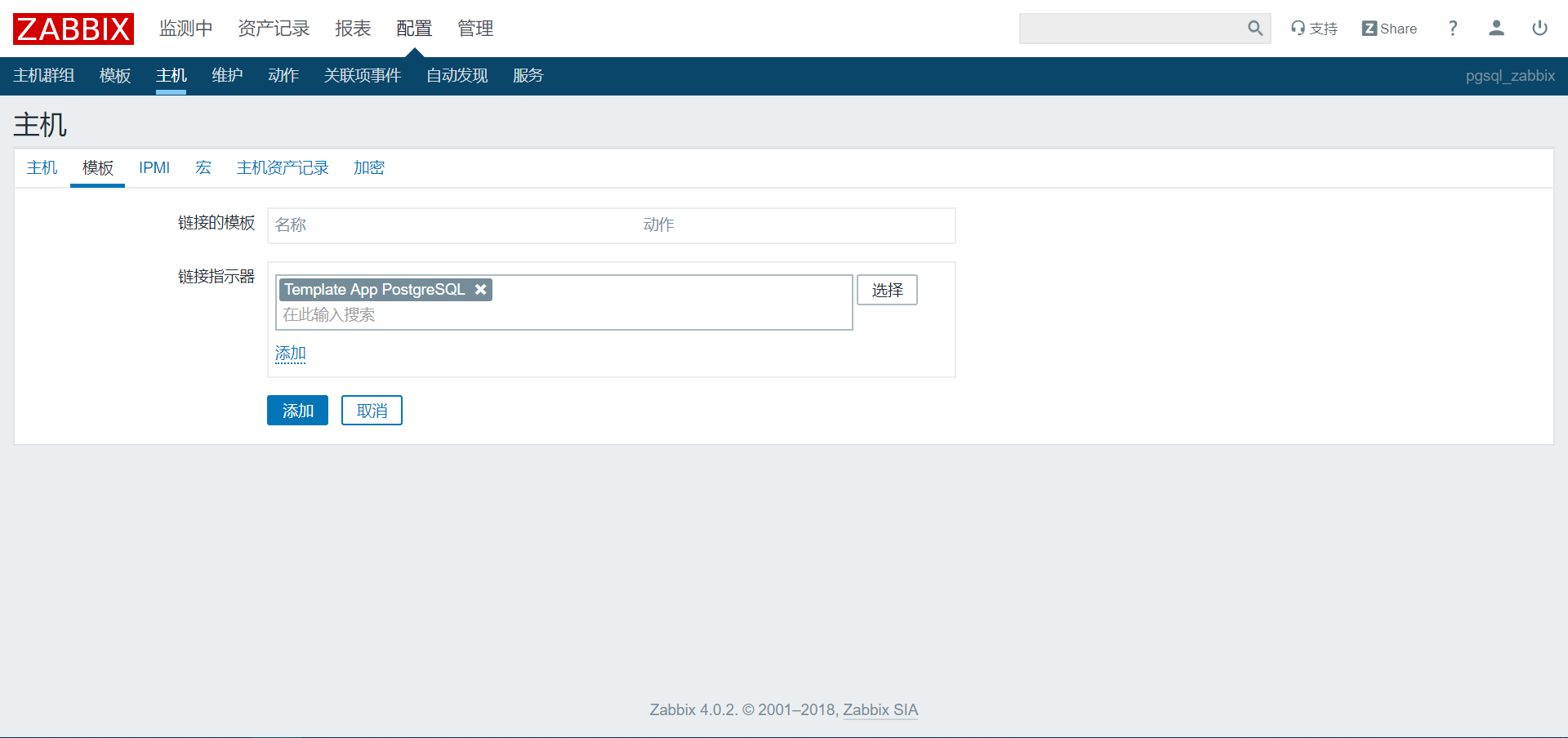Click the power logout icon
Viewport: 1568px width, 738px height.
(x=1539, y=29)
